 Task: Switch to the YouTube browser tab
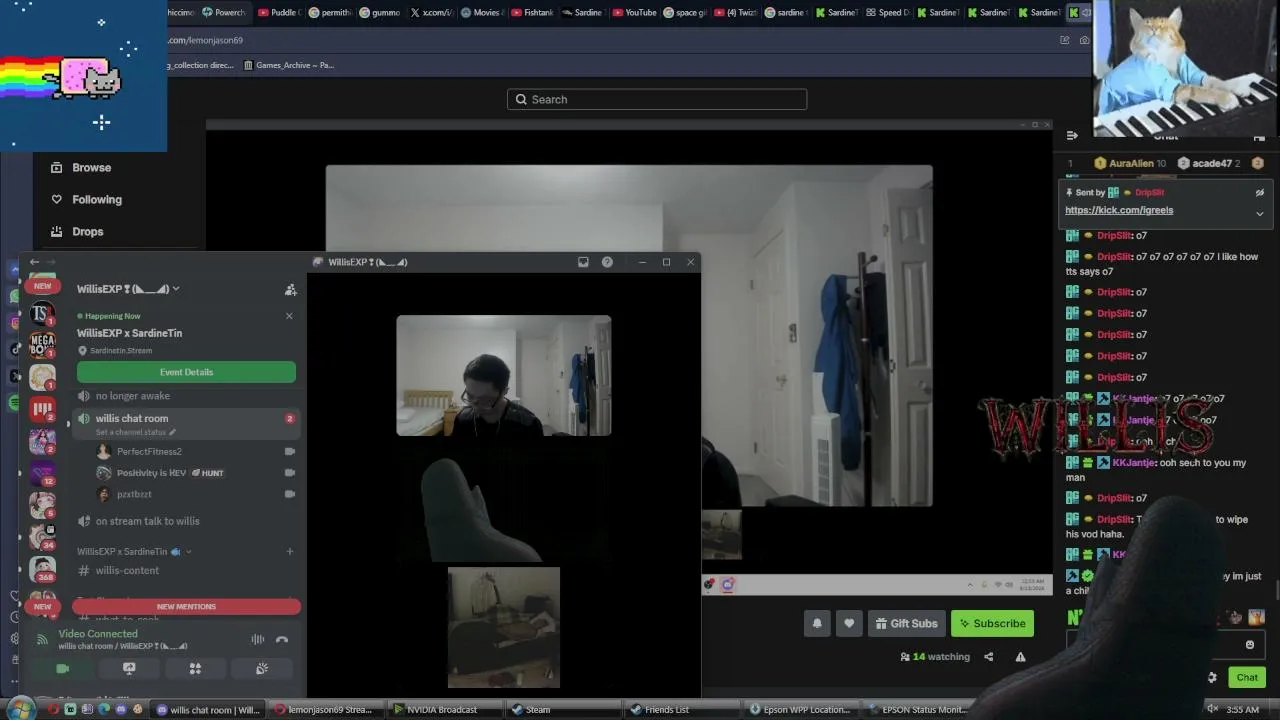coord(634,13)
